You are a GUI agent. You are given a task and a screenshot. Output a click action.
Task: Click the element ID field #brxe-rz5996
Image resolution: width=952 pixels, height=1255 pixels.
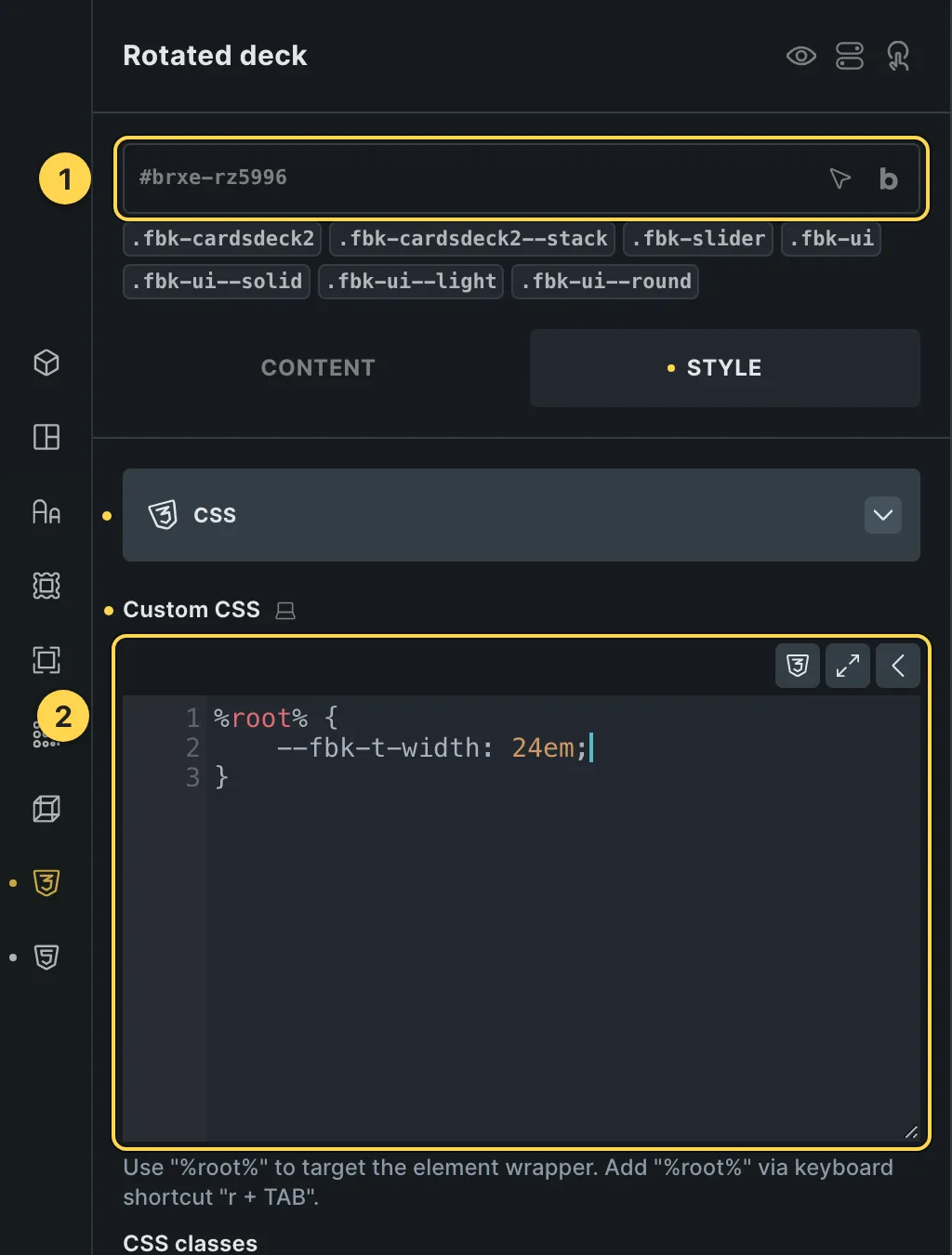tap(521, 178)
